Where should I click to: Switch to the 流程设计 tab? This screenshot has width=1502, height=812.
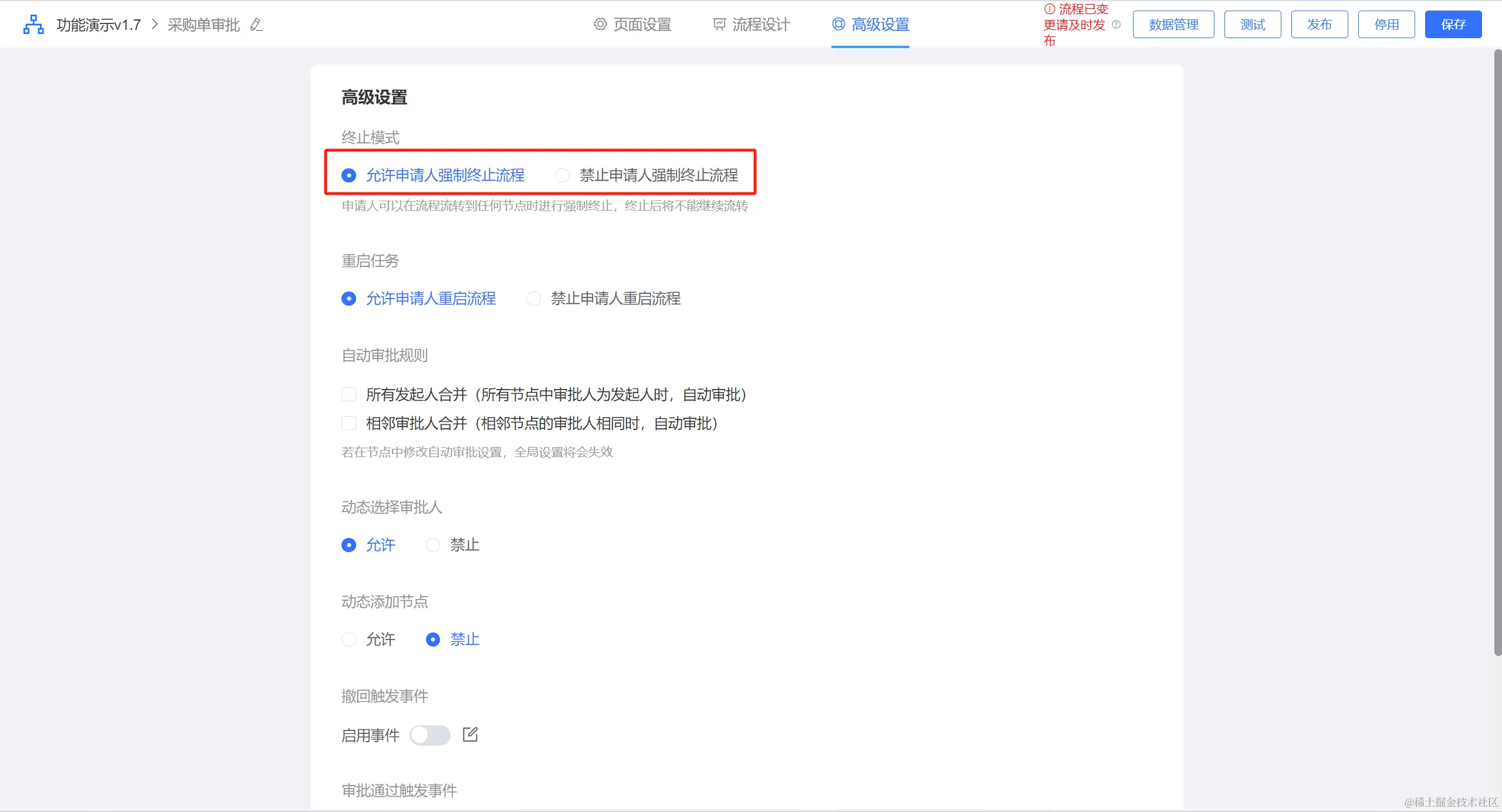pos(752,25)
